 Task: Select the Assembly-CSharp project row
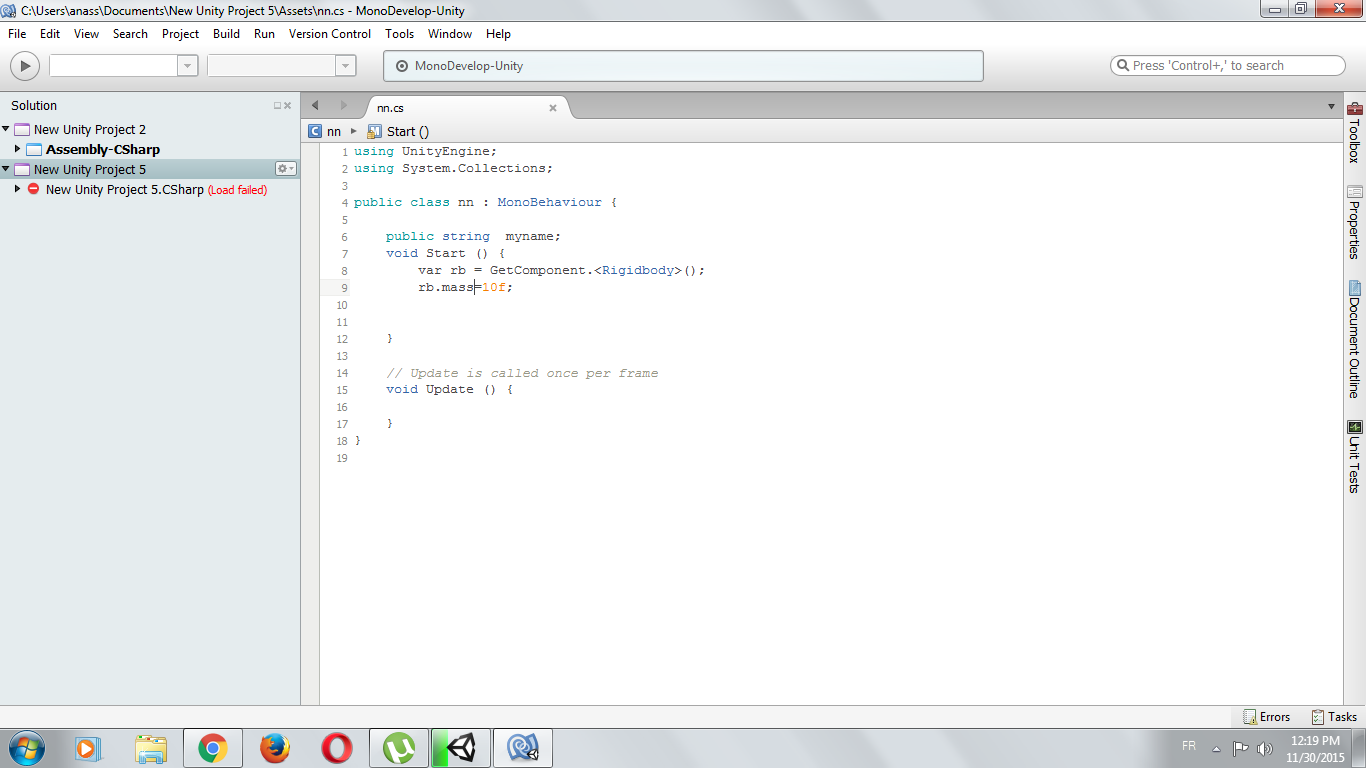click(150, 149)
